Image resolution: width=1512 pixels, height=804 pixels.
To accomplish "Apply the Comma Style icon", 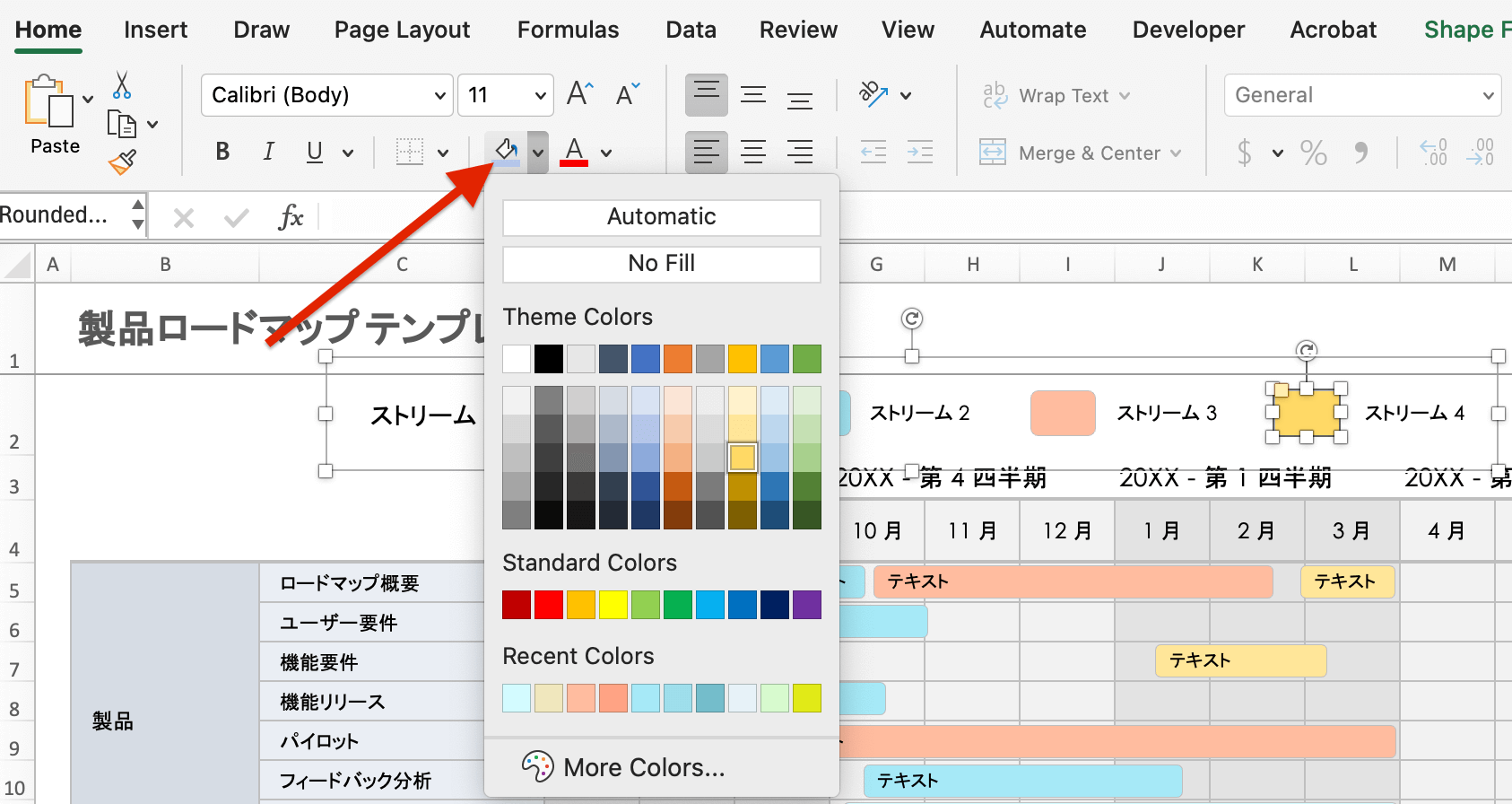I will pyautogui.click(x=1360, y=153).
